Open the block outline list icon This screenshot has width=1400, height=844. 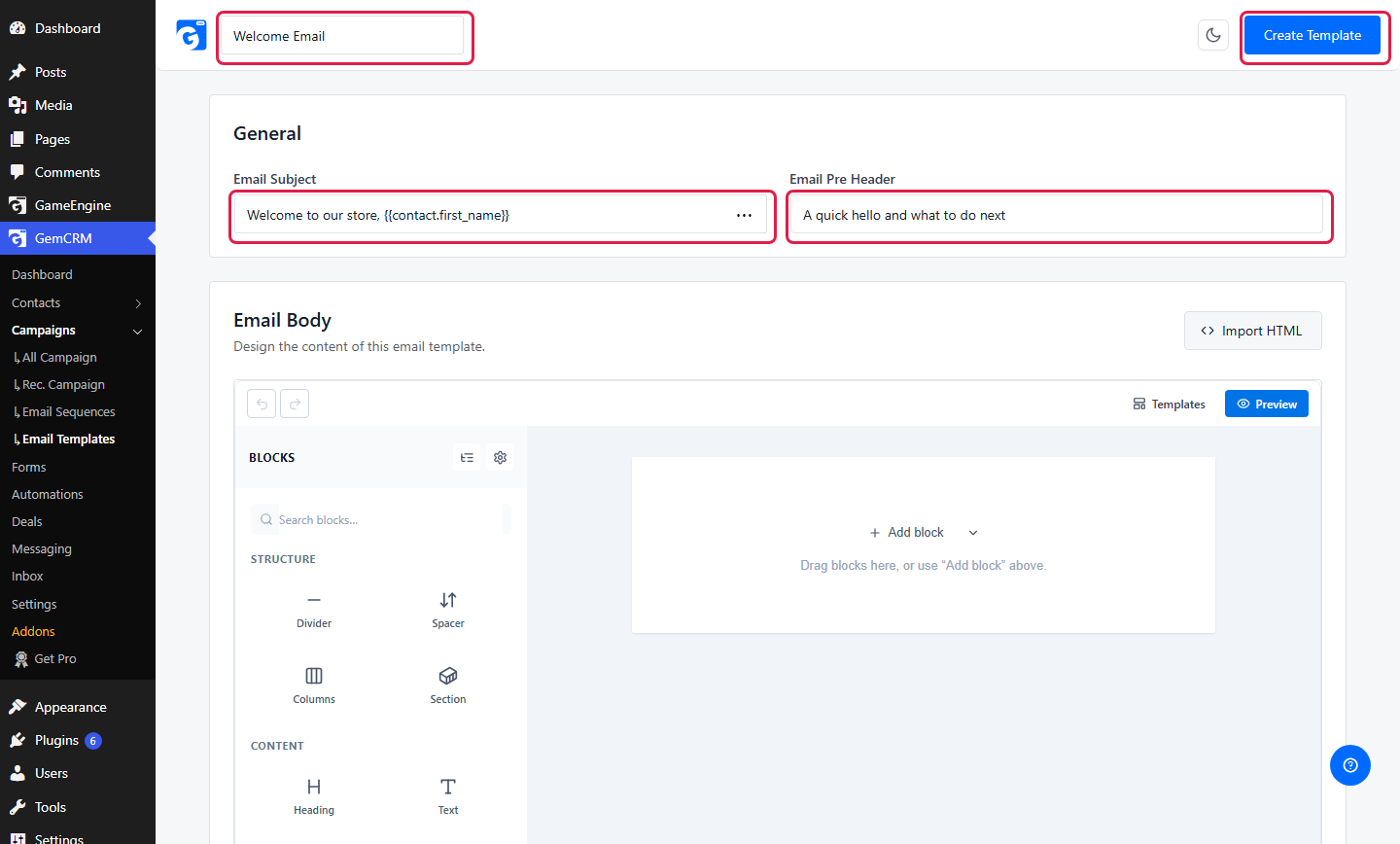(x=467, y=457)
